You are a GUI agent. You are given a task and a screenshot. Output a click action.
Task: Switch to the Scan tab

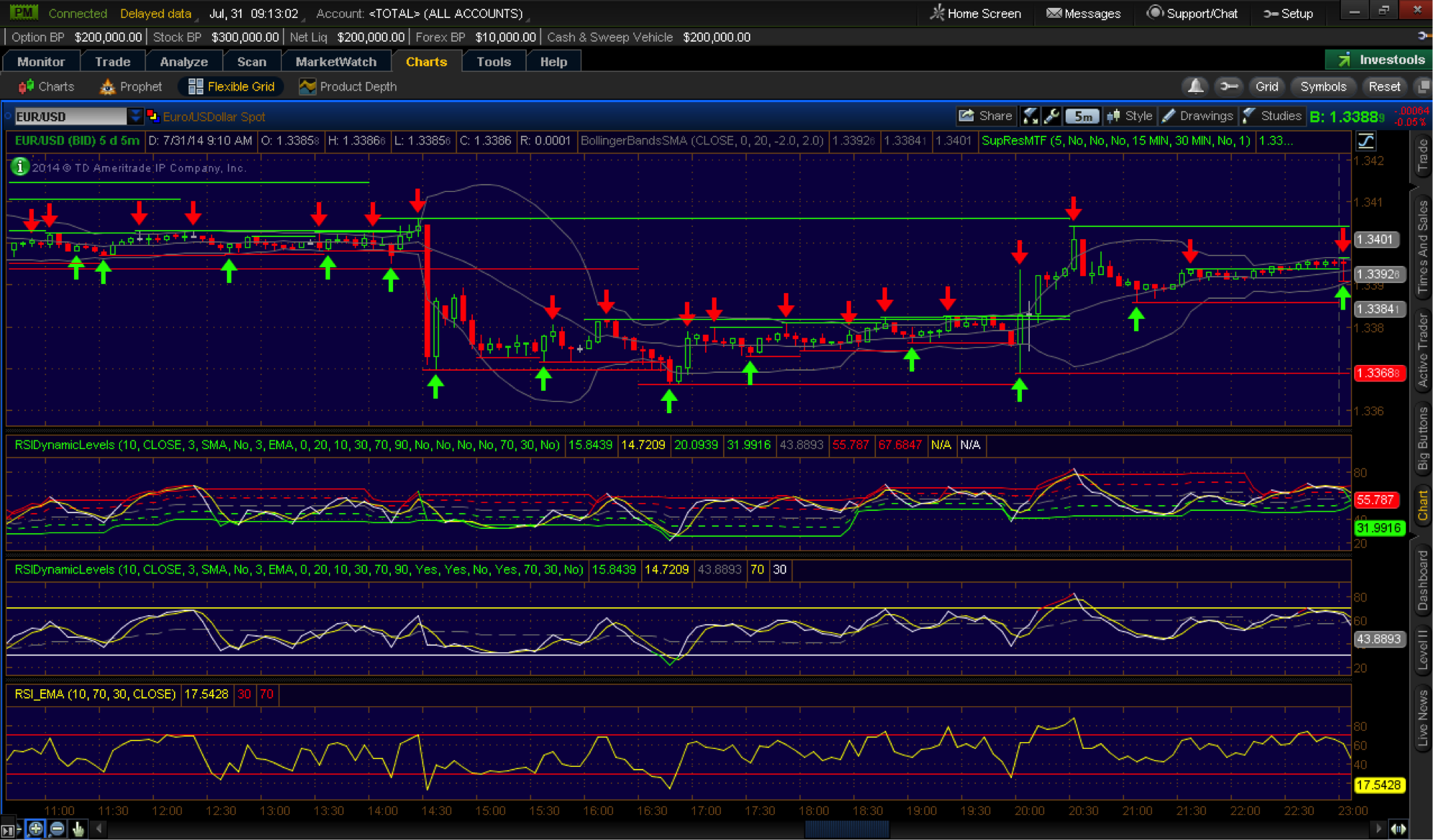[252, 62]
